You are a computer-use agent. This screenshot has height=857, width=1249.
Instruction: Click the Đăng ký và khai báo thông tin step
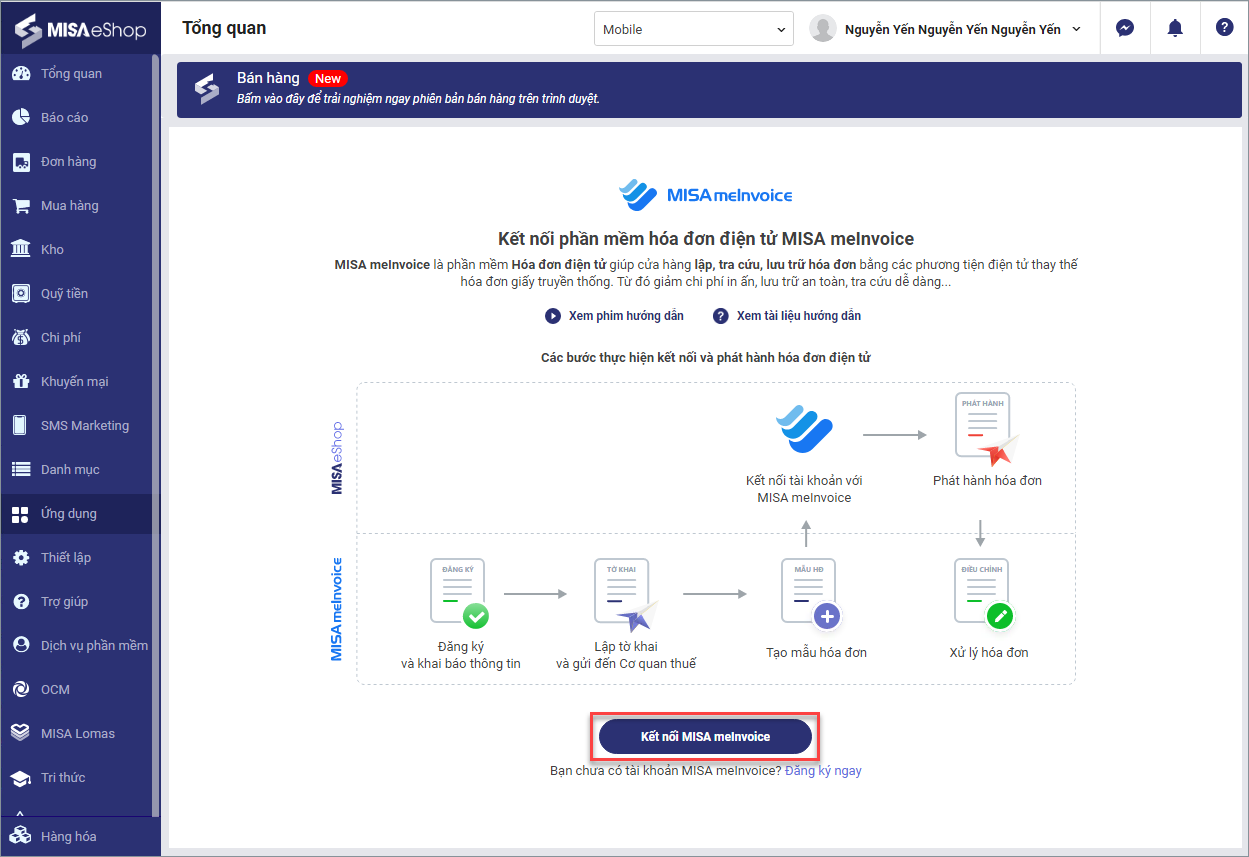click(x=461, y=613)
